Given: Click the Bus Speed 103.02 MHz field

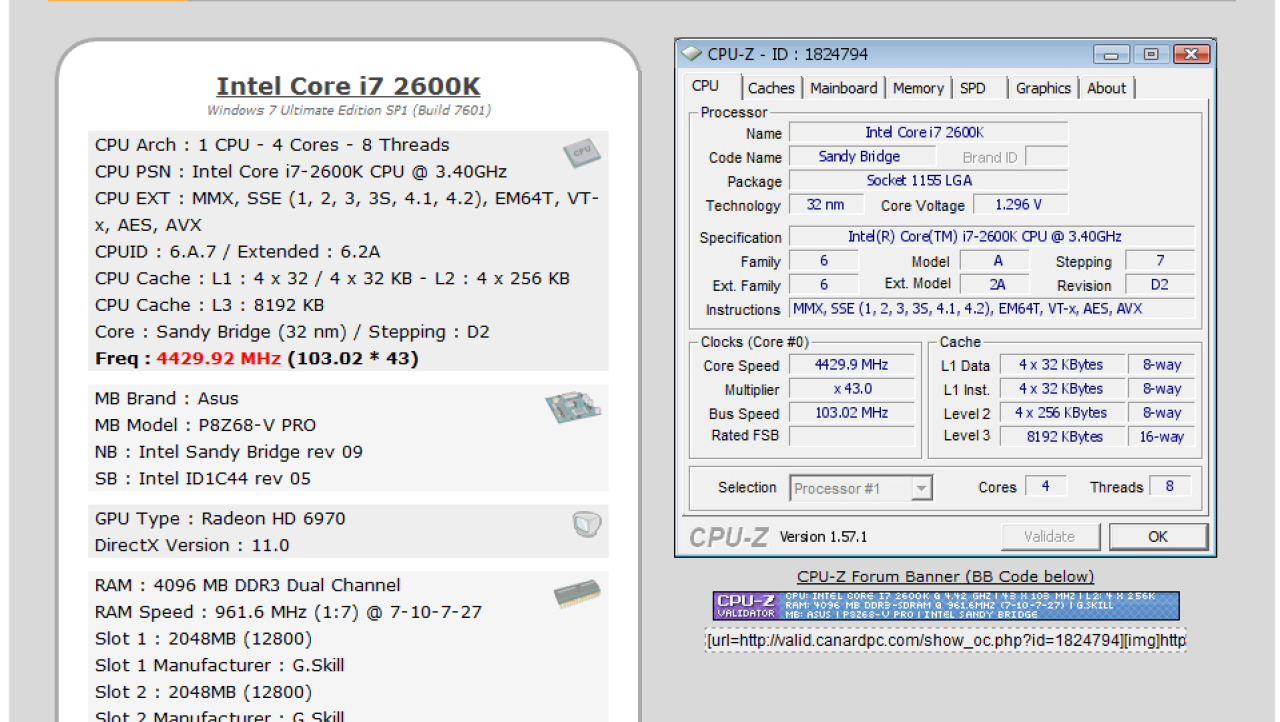Looking at the screenshot, I should click(851, 413).
